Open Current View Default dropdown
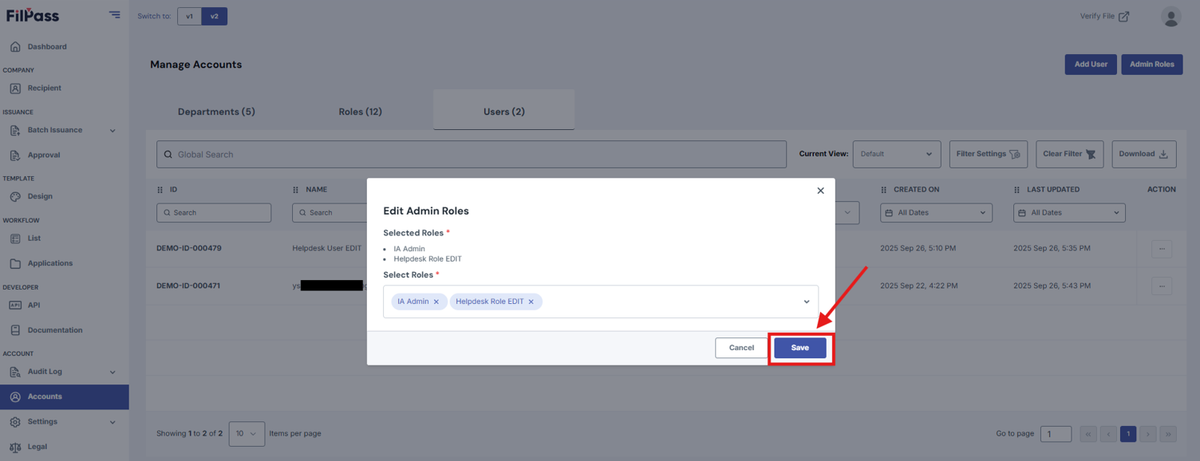Screen dimensions: 1200x461 (897, 154)
